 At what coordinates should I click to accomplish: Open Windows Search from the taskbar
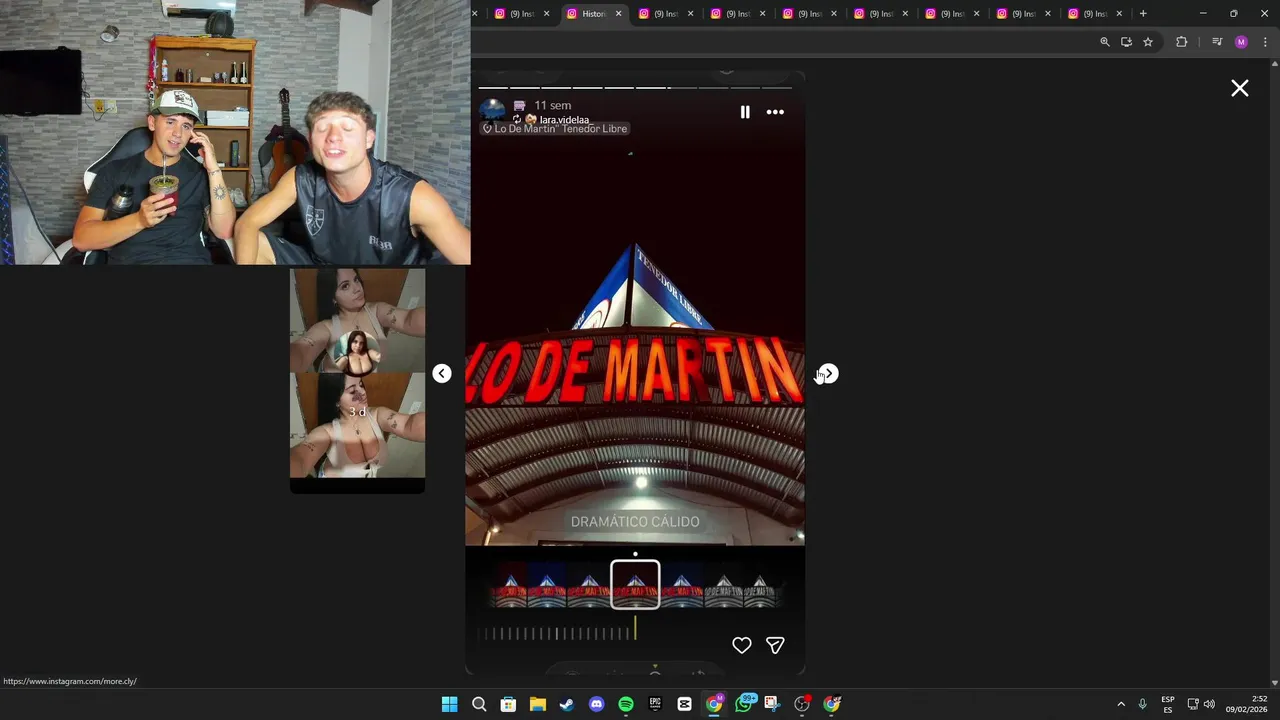click(x=479, y=704)
